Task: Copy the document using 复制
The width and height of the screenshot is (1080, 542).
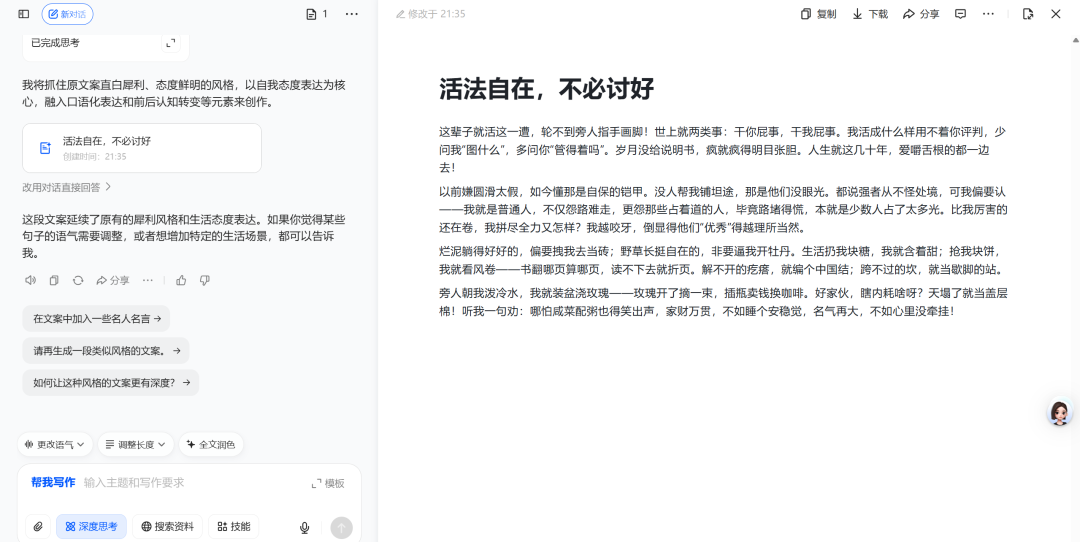Action: coord(818,14)
